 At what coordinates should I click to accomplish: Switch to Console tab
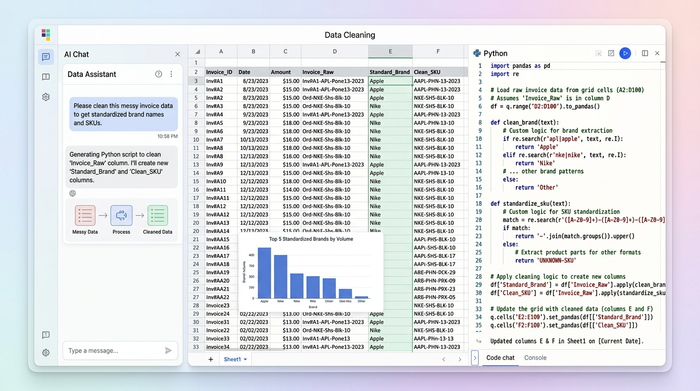coord(535,358)
